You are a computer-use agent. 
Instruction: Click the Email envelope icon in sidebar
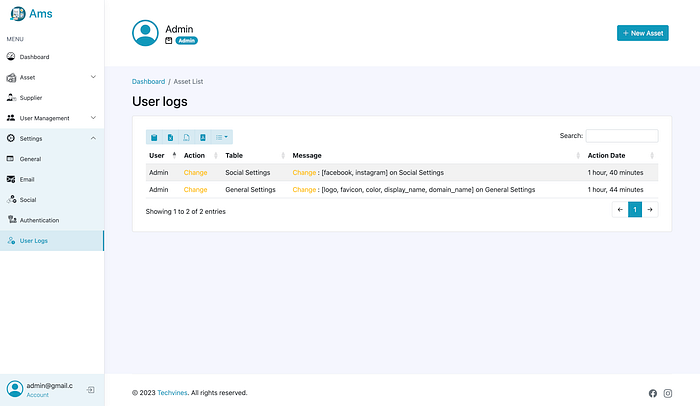tap(11, 179)
